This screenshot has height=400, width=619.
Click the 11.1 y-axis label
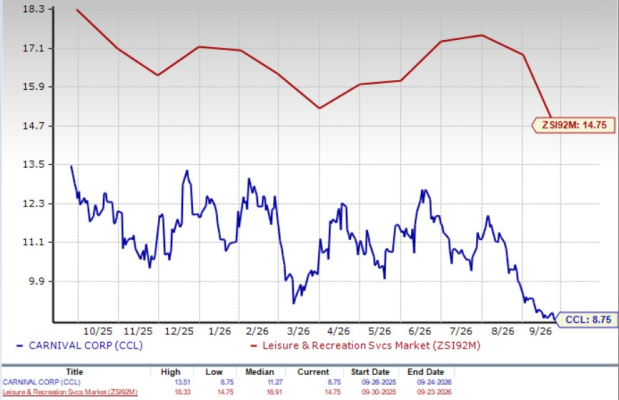point(34,242)
